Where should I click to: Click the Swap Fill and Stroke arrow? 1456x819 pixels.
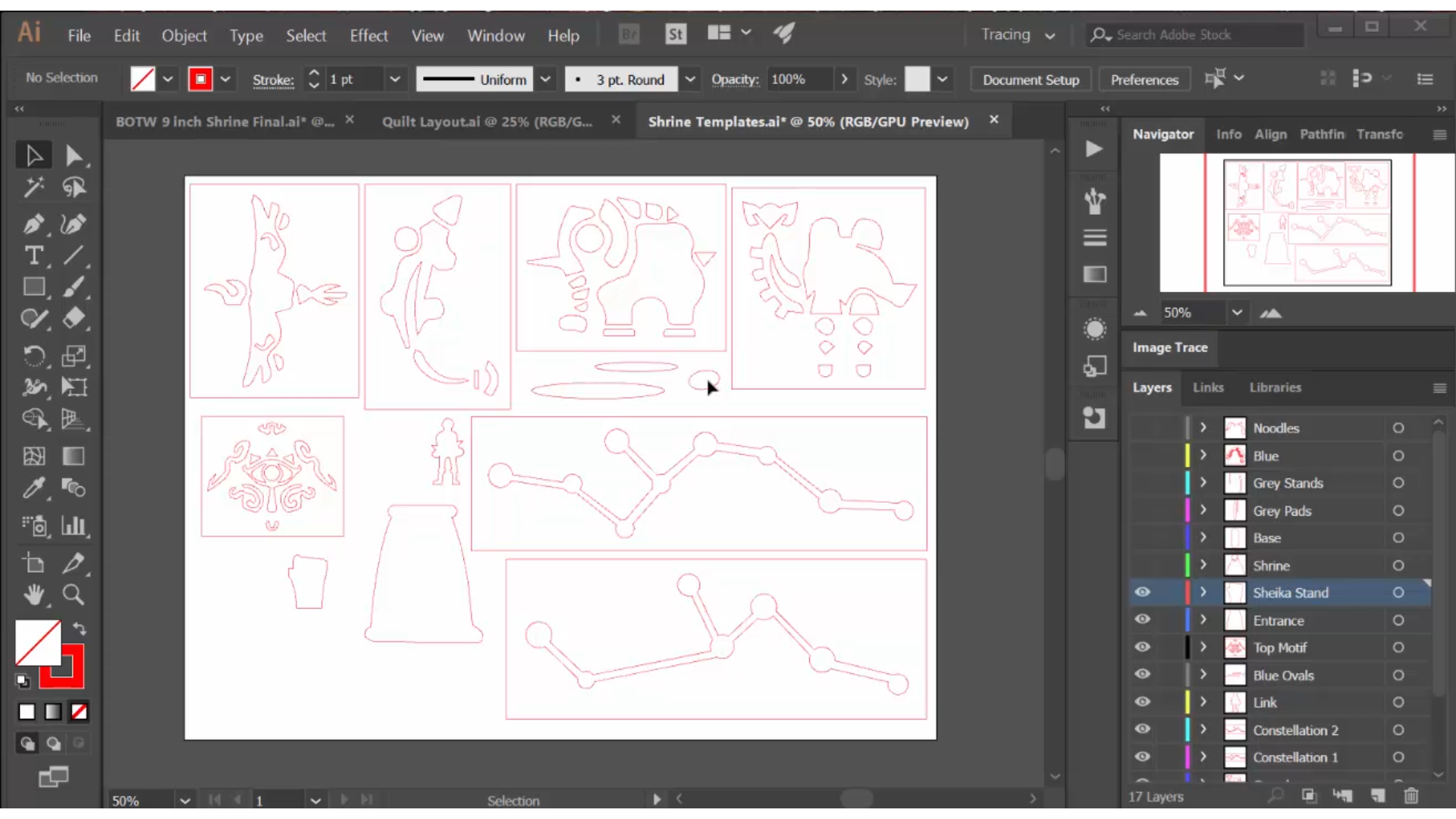coord(79,629)
